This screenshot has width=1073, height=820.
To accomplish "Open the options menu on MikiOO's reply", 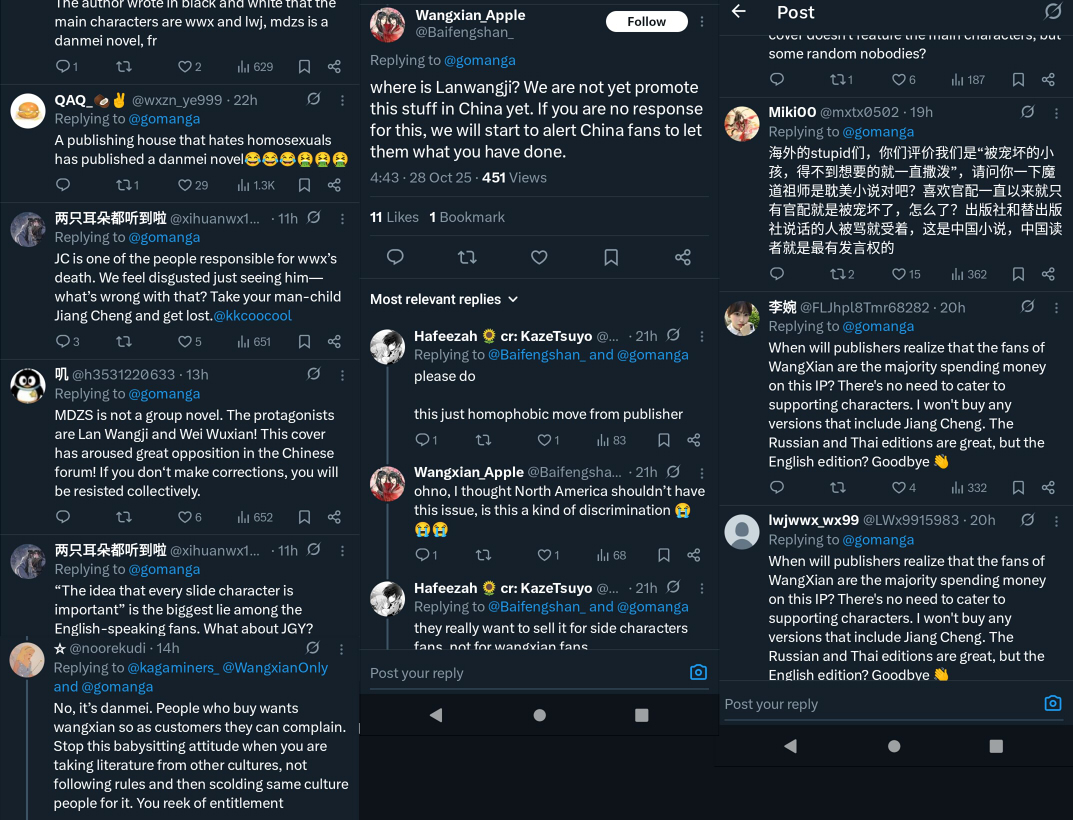I will 1056,112.
